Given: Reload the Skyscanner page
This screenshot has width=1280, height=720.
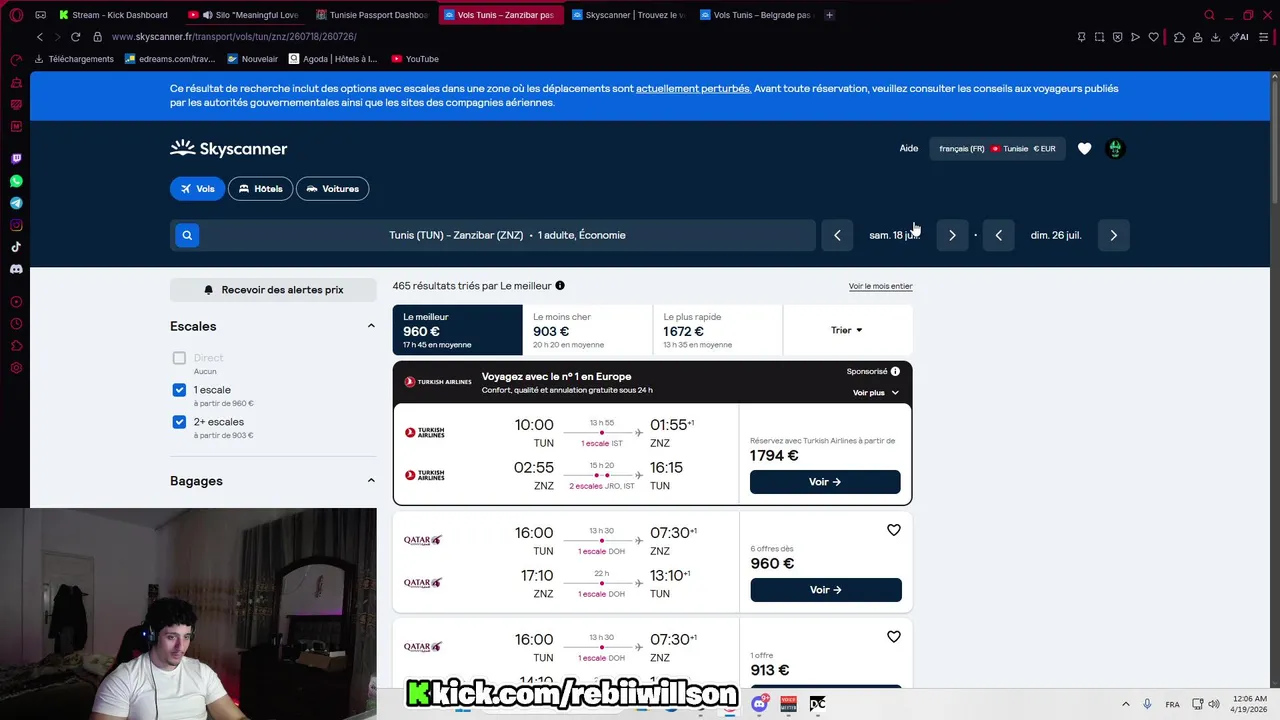Looking at the screenshot, I should (75, 37).
